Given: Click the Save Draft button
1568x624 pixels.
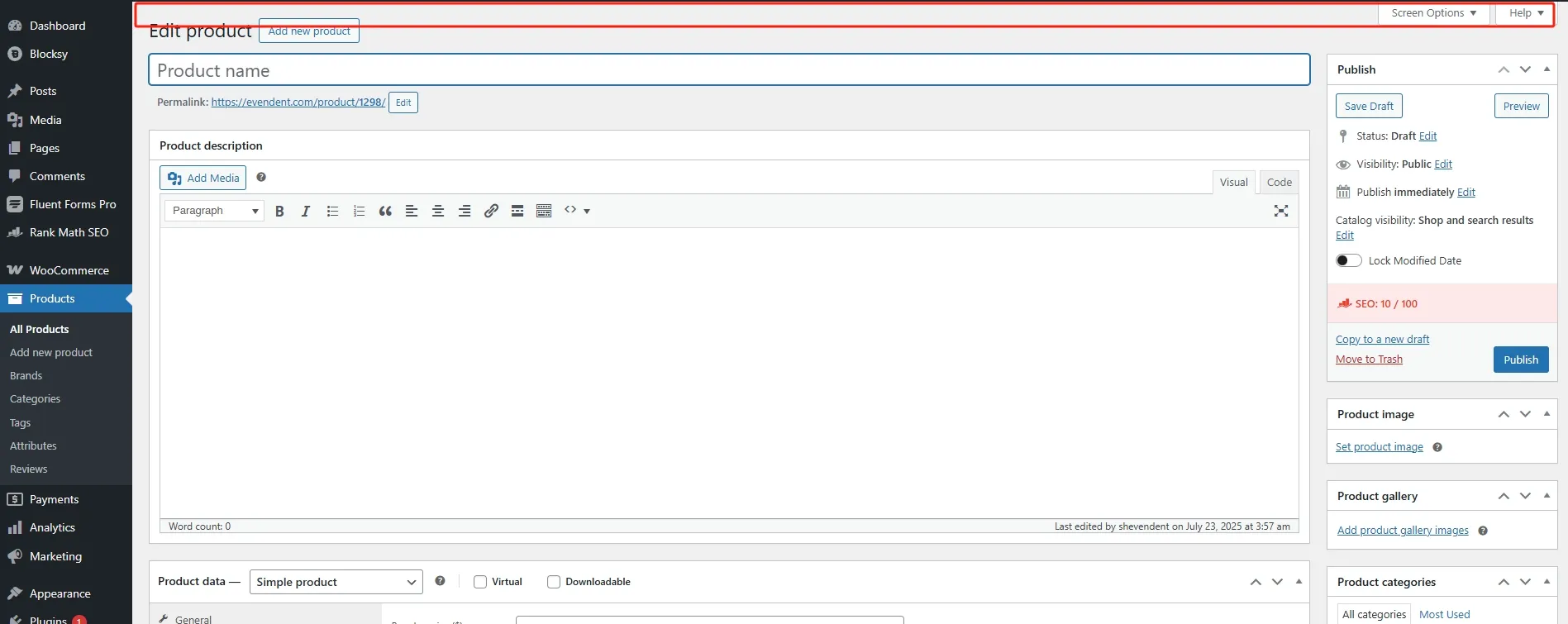Looking at the screenshot, I should click(x=1369, y=106).
